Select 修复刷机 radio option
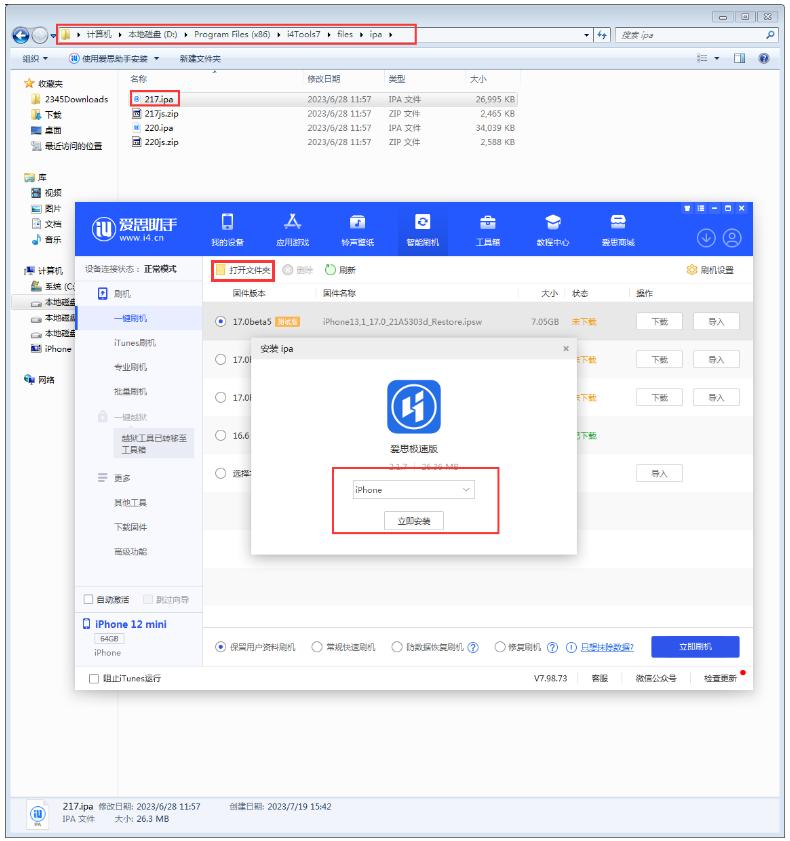This screenshot has height=841, width=790. [499, 647]
